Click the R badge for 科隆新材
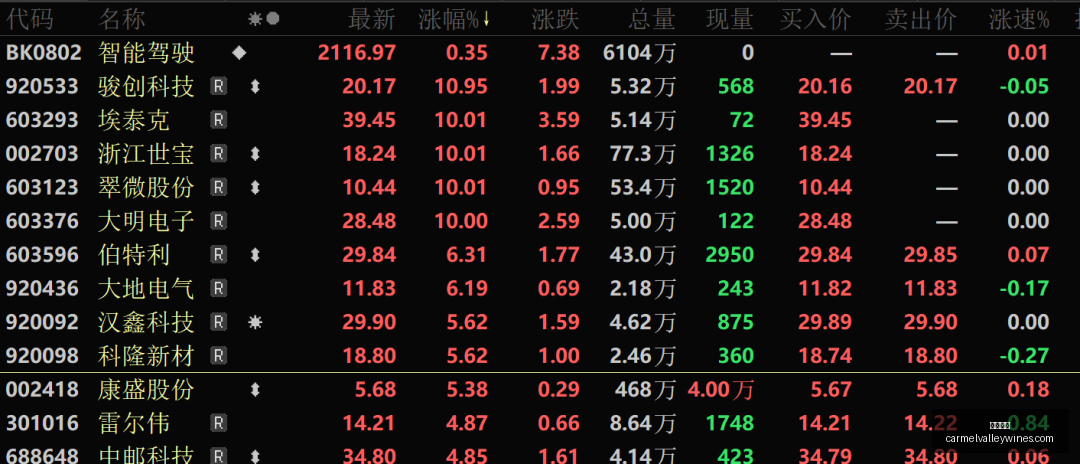 coord(218,355)
